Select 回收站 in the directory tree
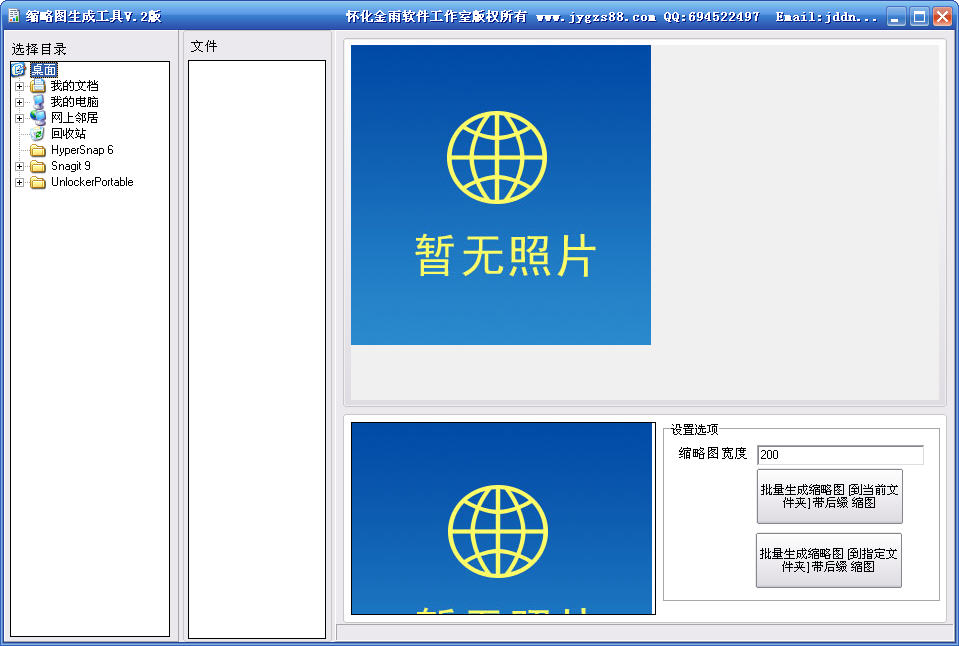The height and width of the screenshot is (646, 959). coord(68,133)
